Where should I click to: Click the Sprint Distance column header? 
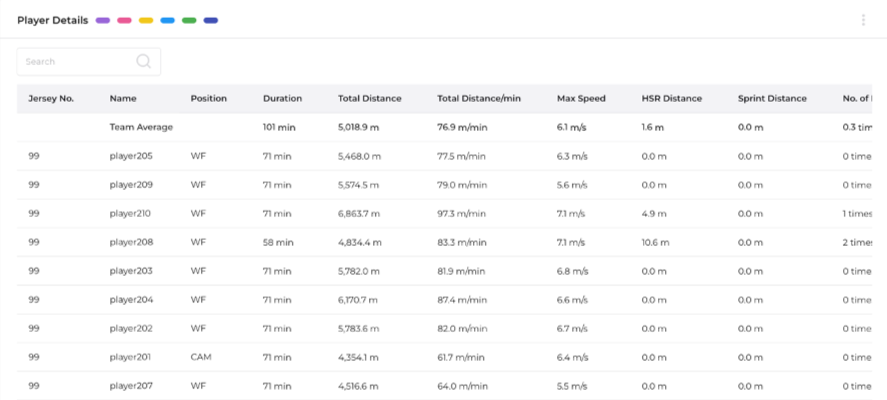[772, 98]
